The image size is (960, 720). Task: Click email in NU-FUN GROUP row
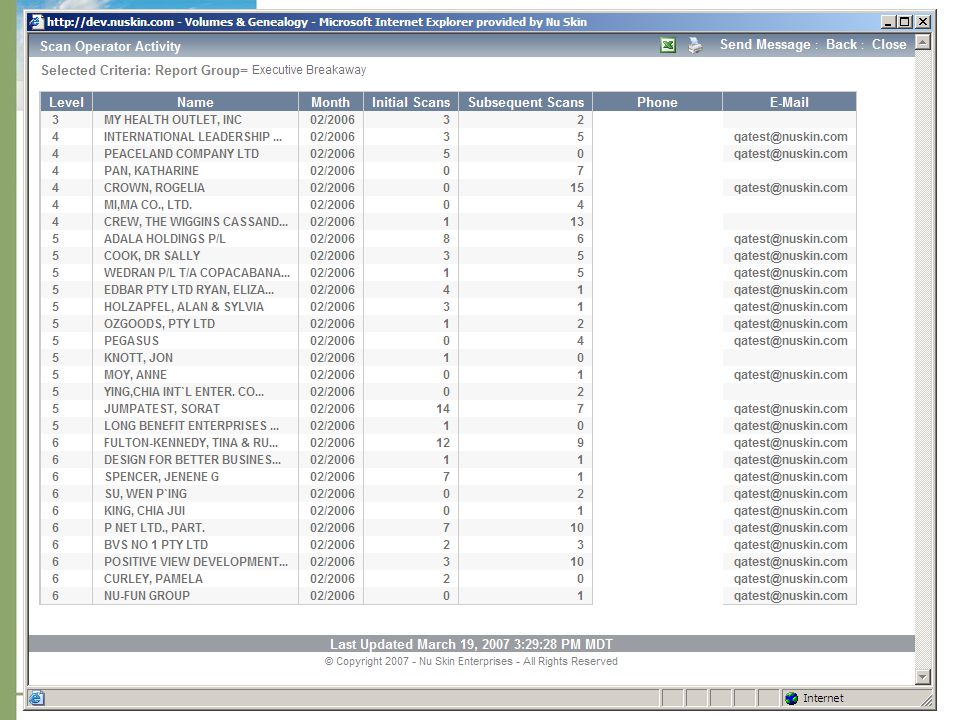click(790, 596)
